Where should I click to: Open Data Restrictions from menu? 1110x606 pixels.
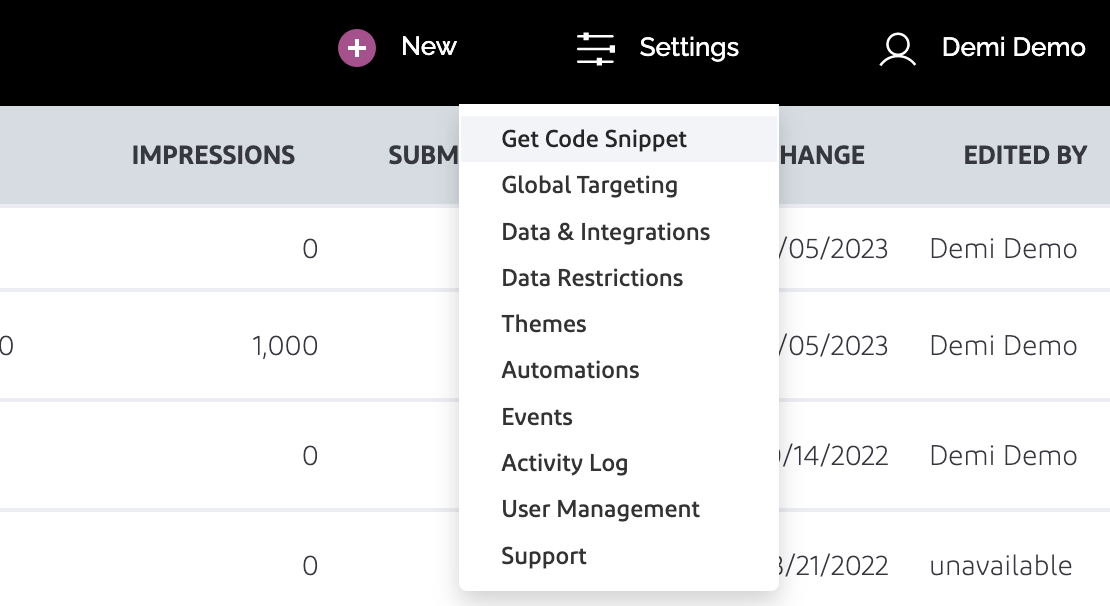point(592,278)
